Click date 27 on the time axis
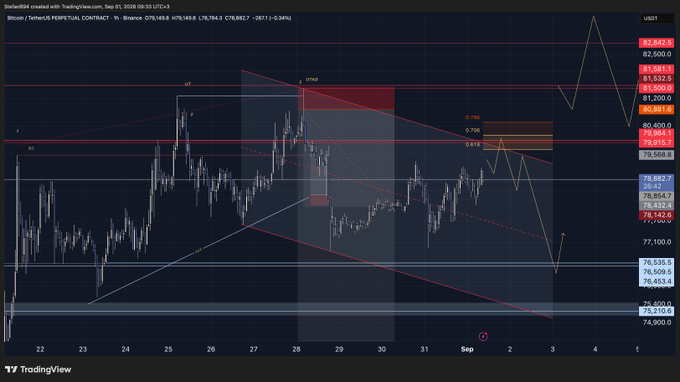 coord(253,349)
